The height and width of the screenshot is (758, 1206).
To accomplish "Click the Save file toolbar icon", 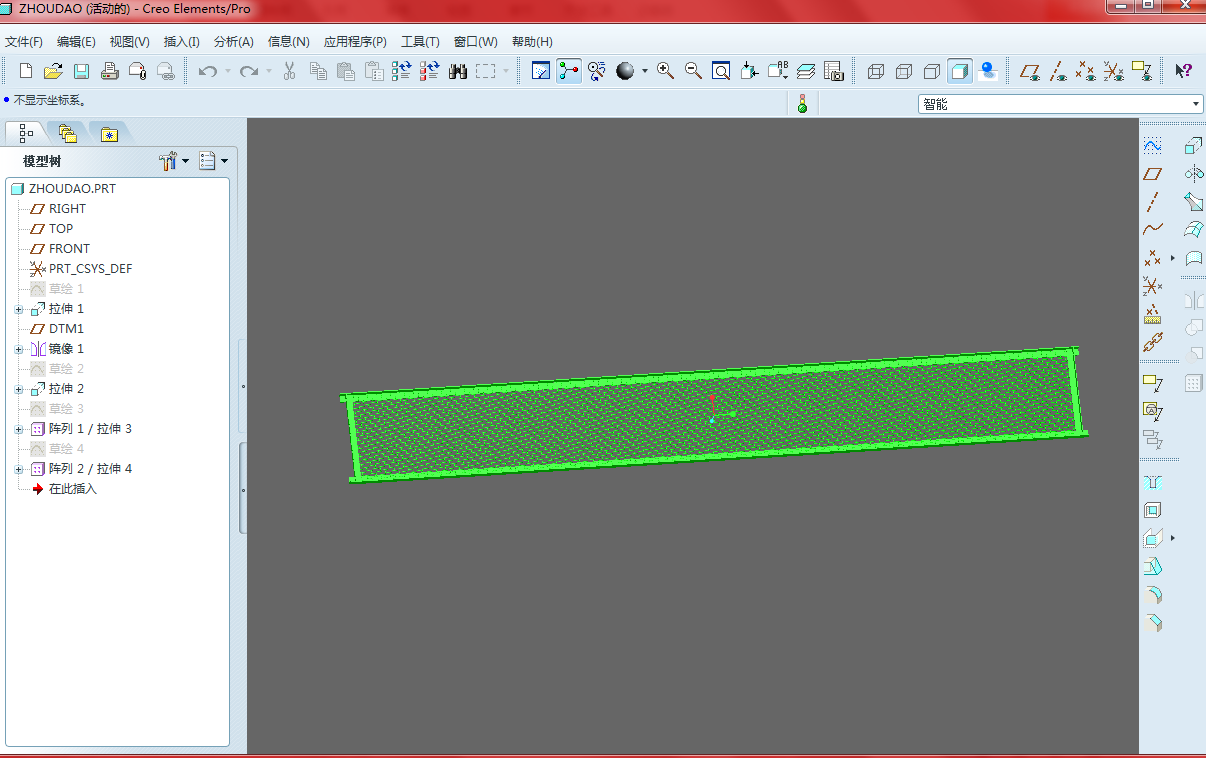I will pos(81,71).
